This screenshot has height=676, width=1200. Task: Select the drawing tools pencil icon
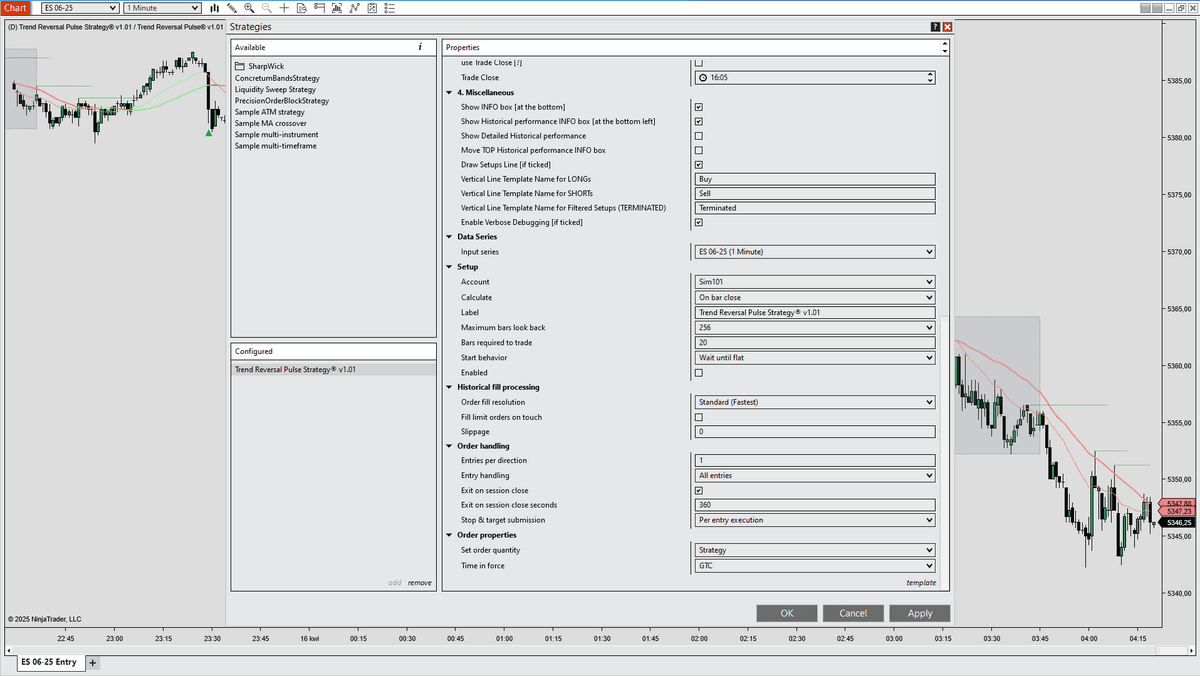232,8
